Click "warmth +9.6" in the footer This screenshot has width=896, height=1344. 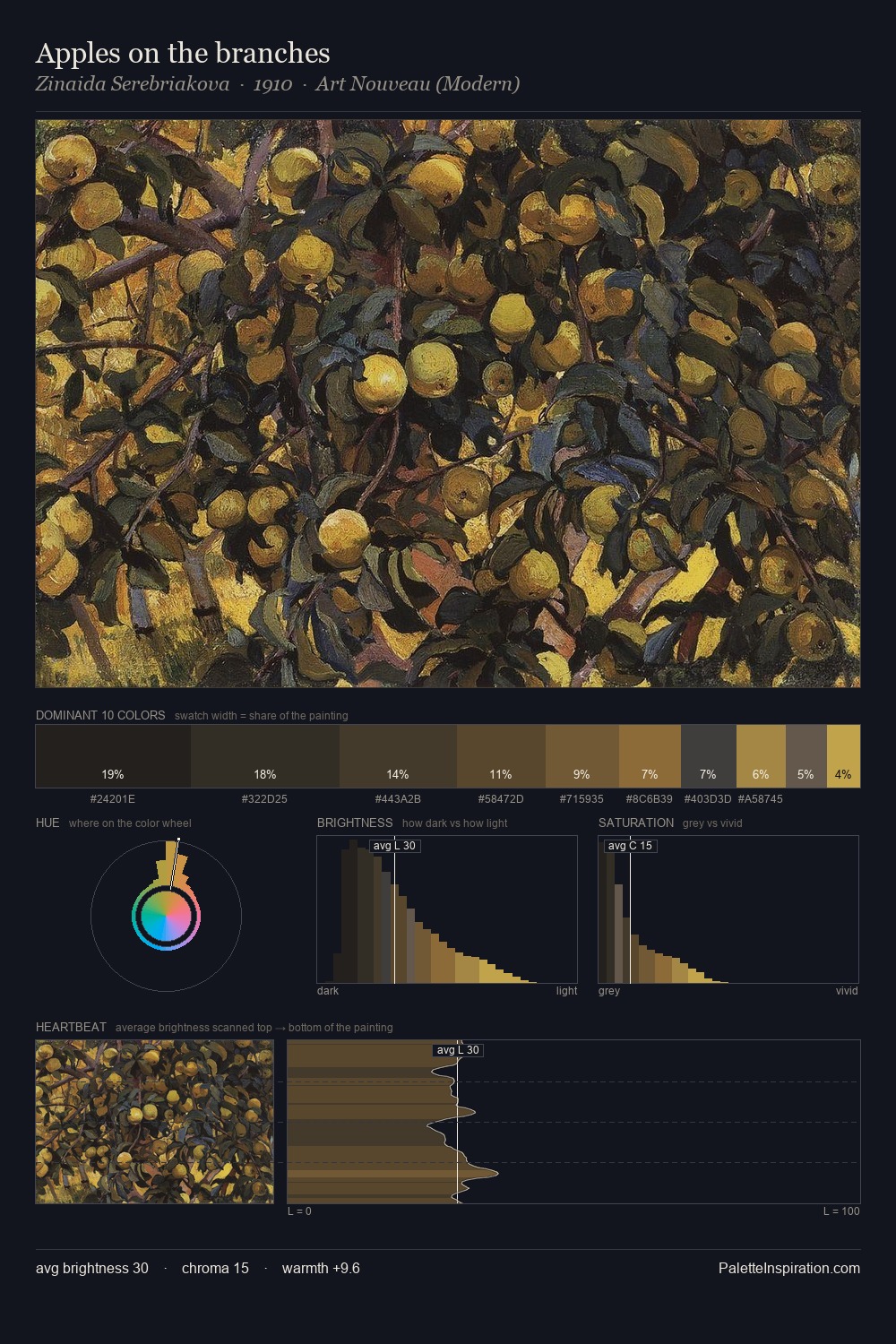tap(321, 1269)
